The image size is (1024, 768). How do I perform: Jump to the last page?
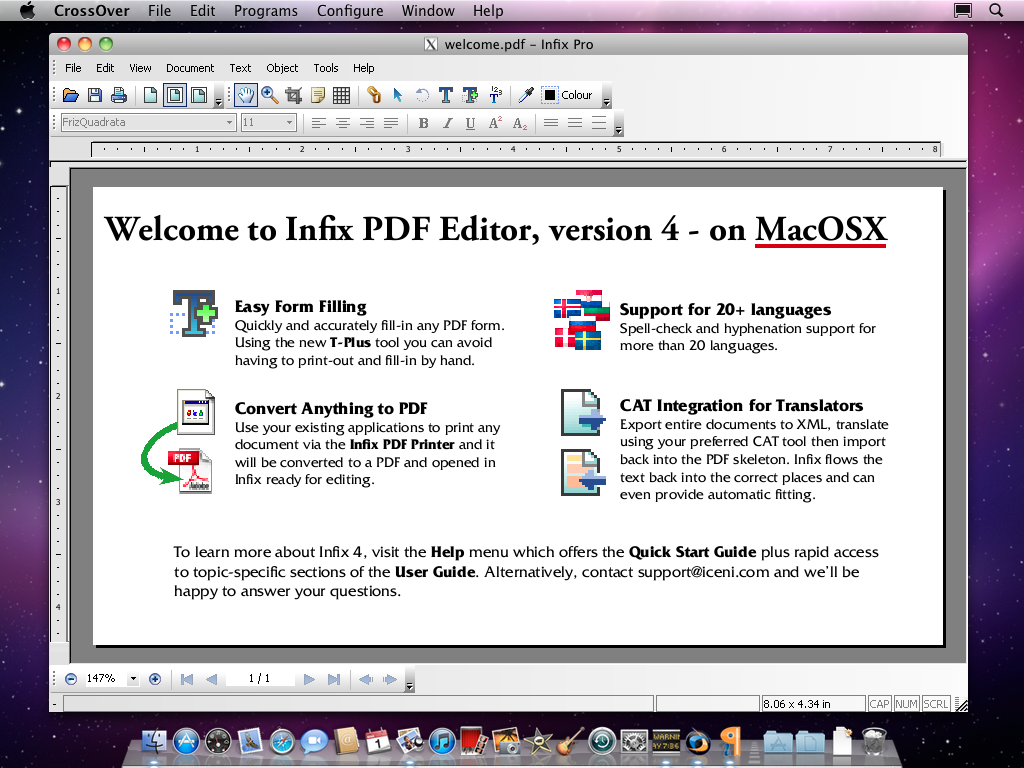tap(332, 678)
